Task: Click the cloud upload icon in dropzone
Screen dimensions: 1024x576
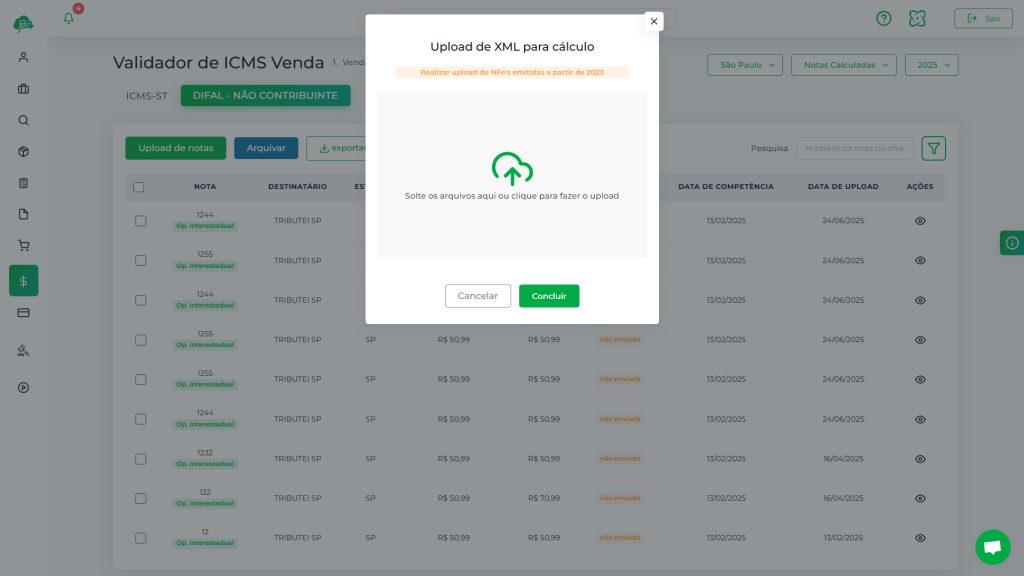Action: pos(512,169)
